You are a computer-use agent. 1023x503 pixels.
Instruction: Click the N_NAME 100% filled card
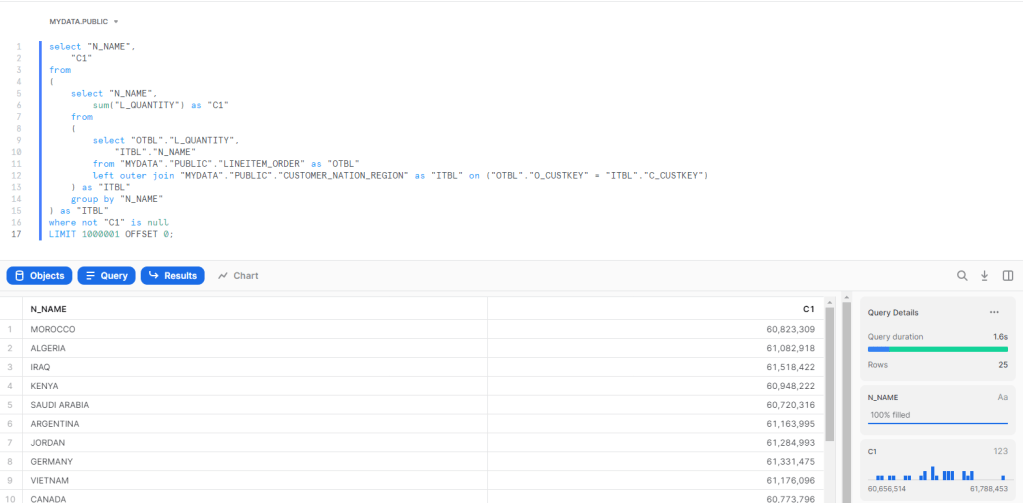(x=937, y=414)
